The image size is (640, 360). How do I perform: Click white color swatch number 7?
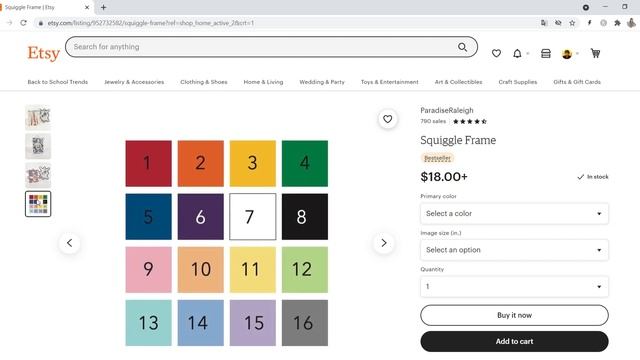(253, 217)
